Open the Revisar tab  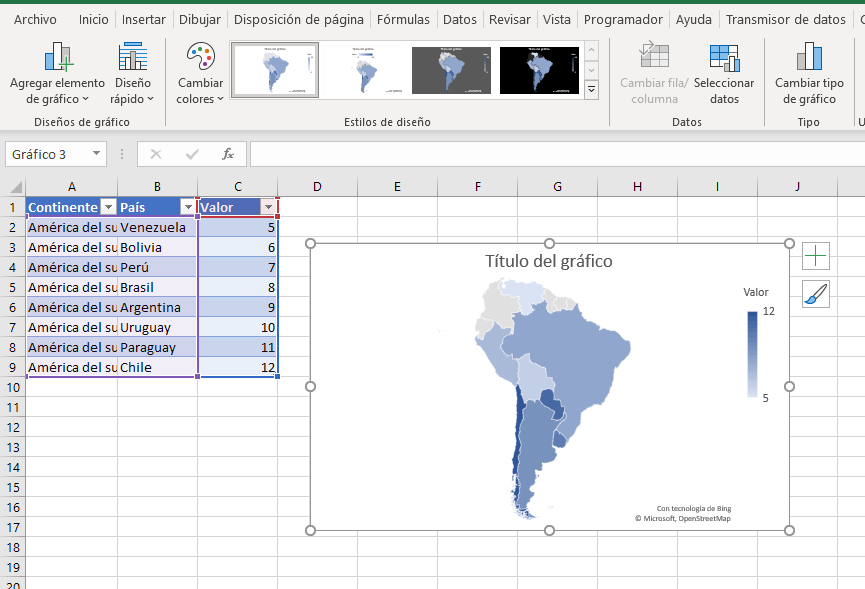tap(510, 20)
